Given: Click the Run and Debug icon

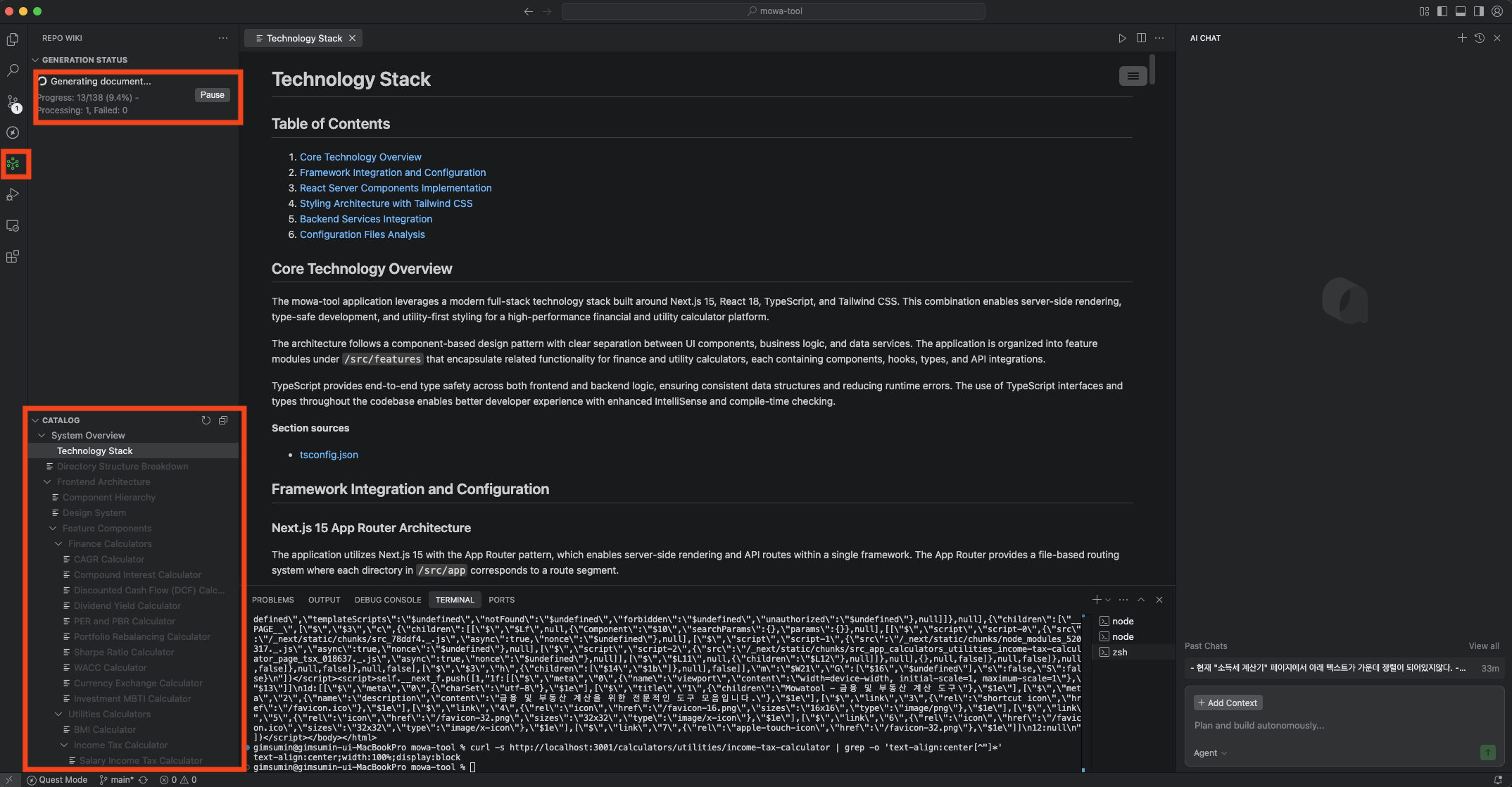Looking at the screenshot, I should [x=13, y=195].
